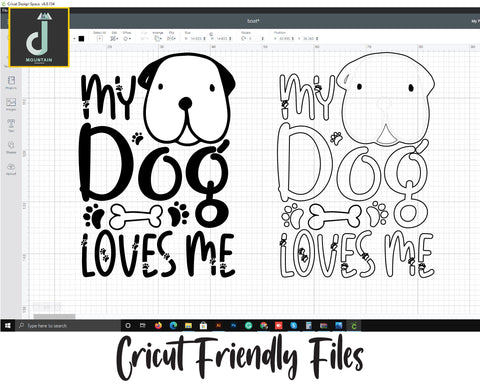Open Cortana from the taskbar
The width and height of the screenshot is (480, 384).
click(128, 326)
